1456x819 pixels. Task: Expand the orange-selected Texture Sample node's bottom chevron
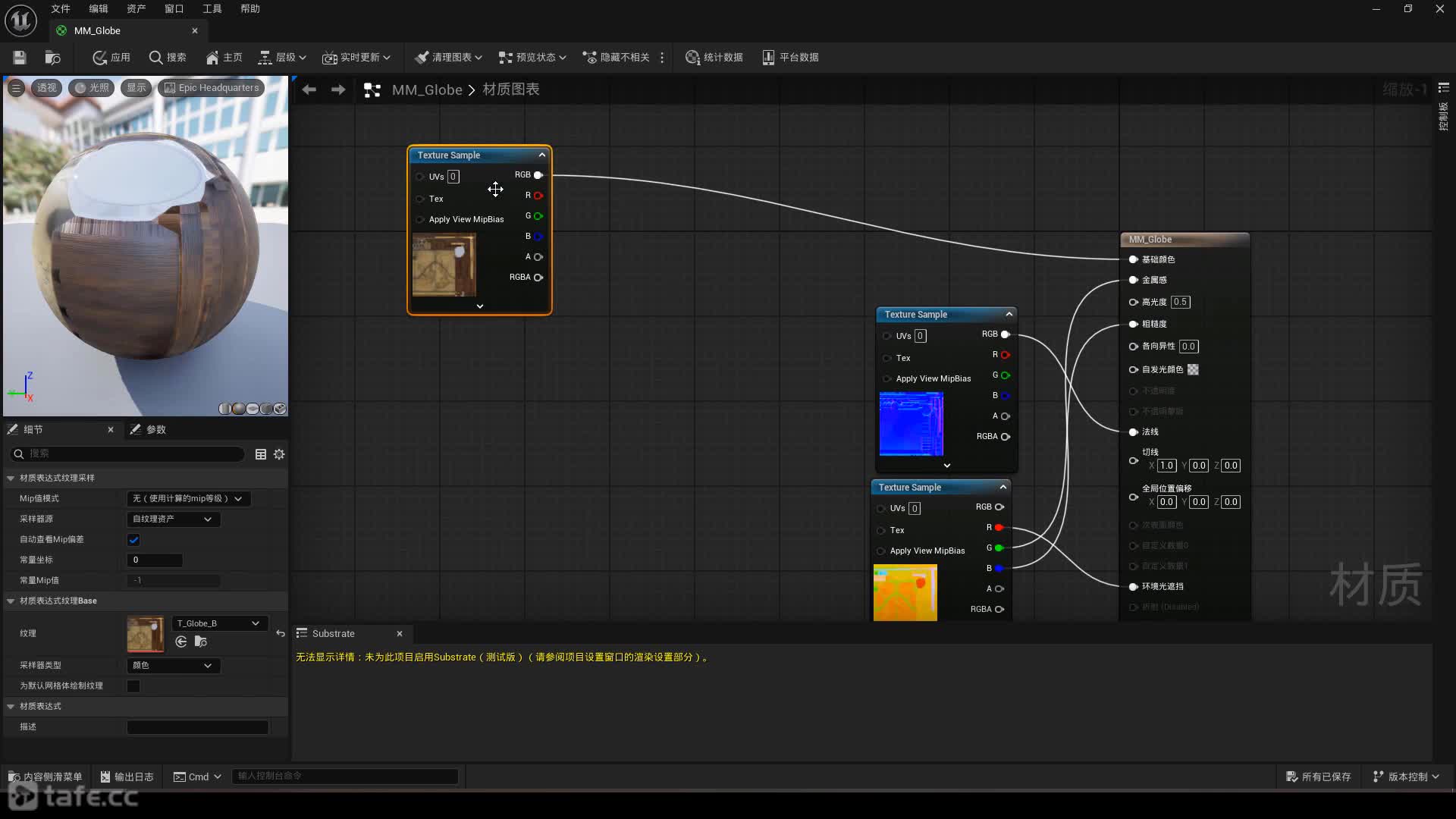click(x=479, y=306)
